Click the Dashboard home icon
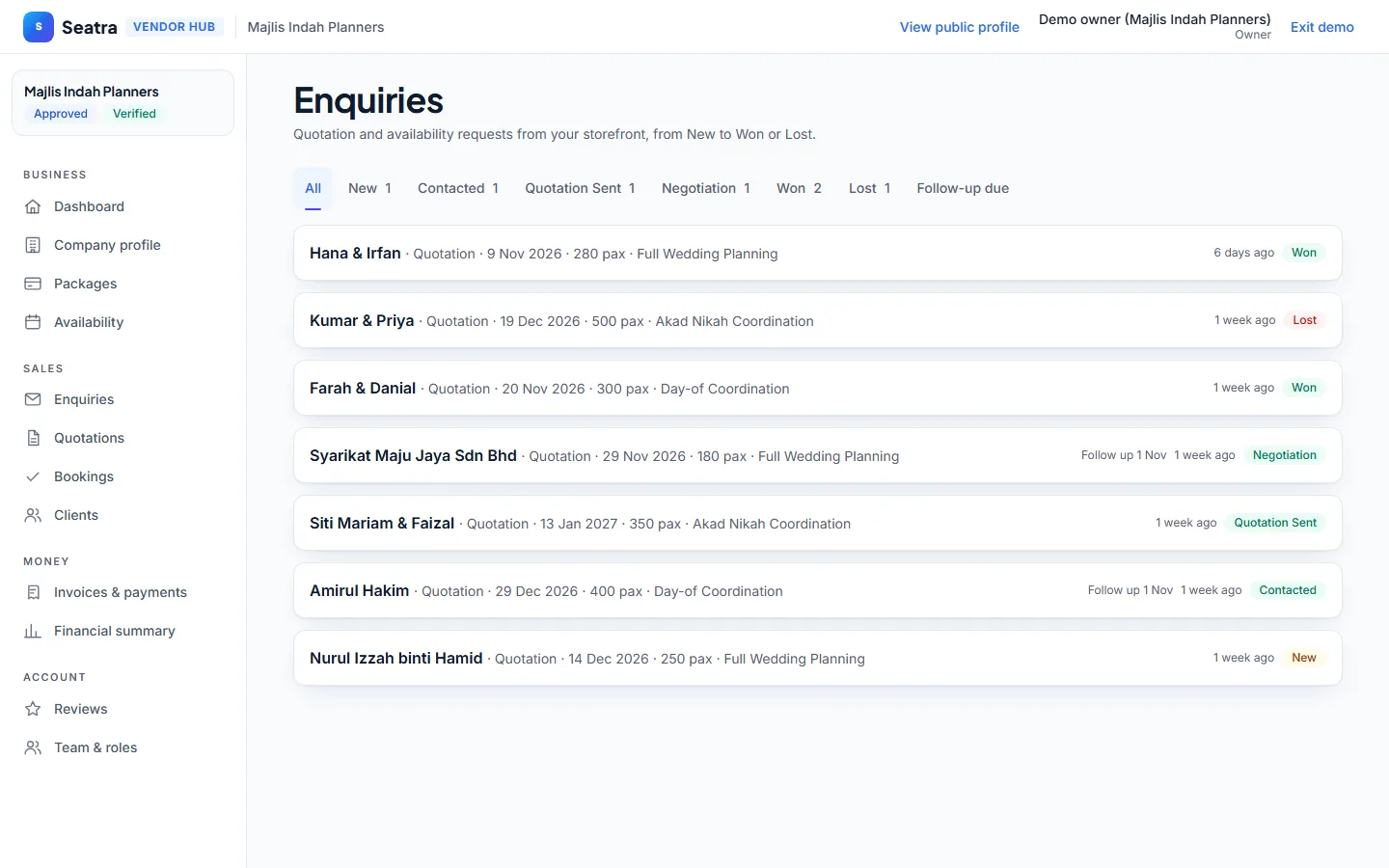This screenshot has width=1389, height=868. (33, 206)
